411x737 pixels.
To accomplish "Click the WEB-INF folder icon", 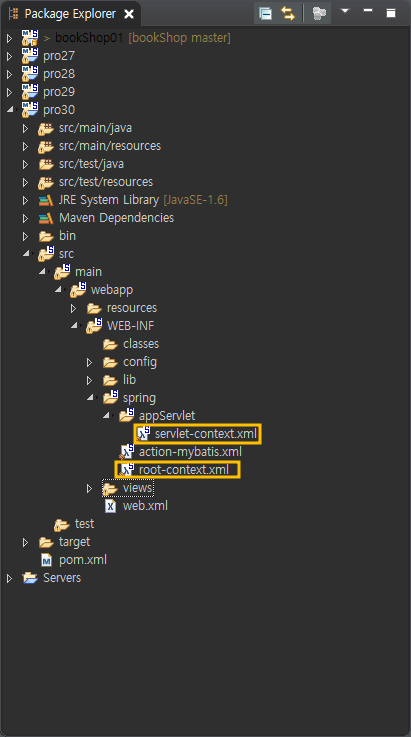I will pos(94,325).
